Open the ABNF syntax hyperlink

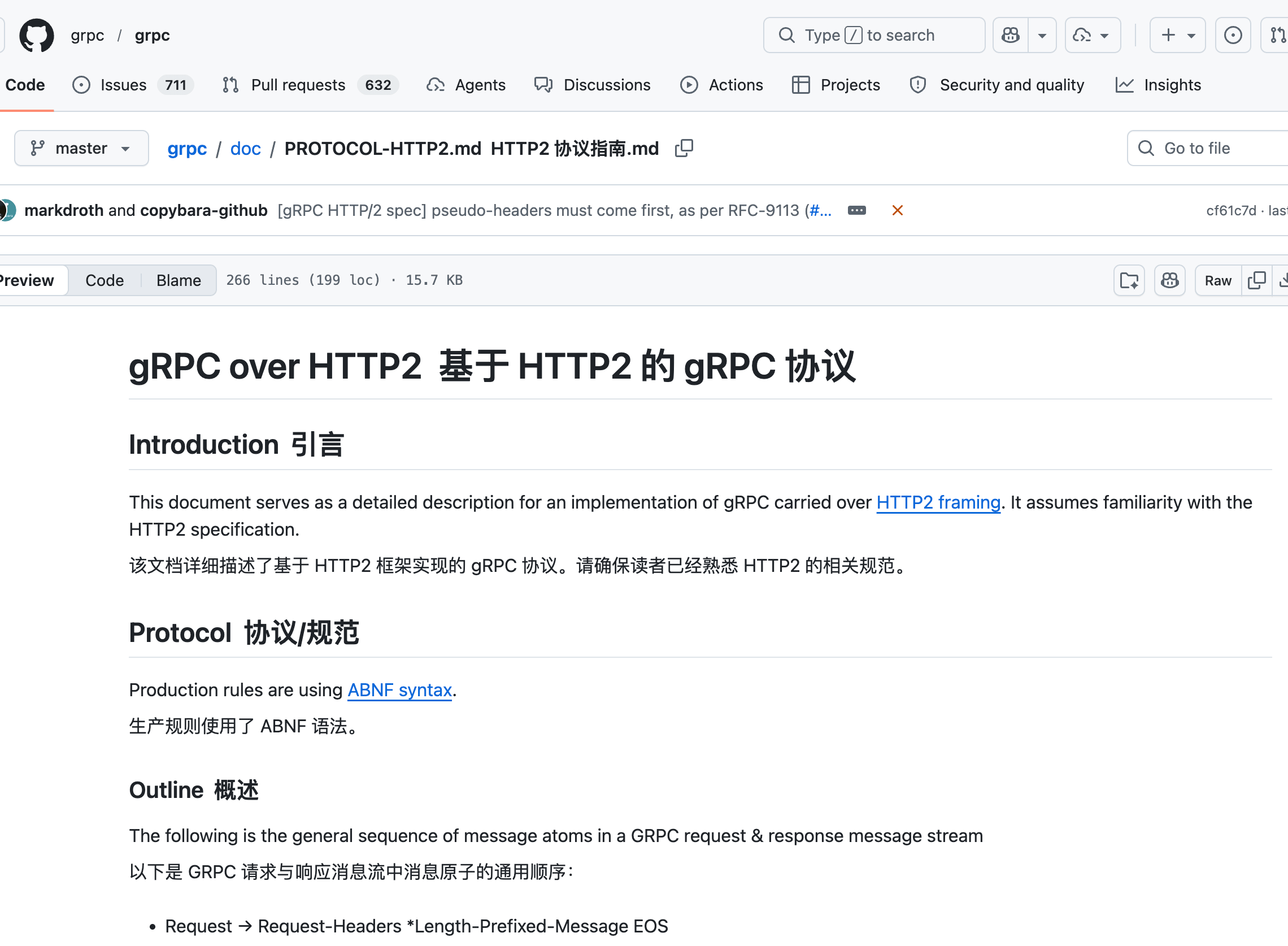(399, 691)
